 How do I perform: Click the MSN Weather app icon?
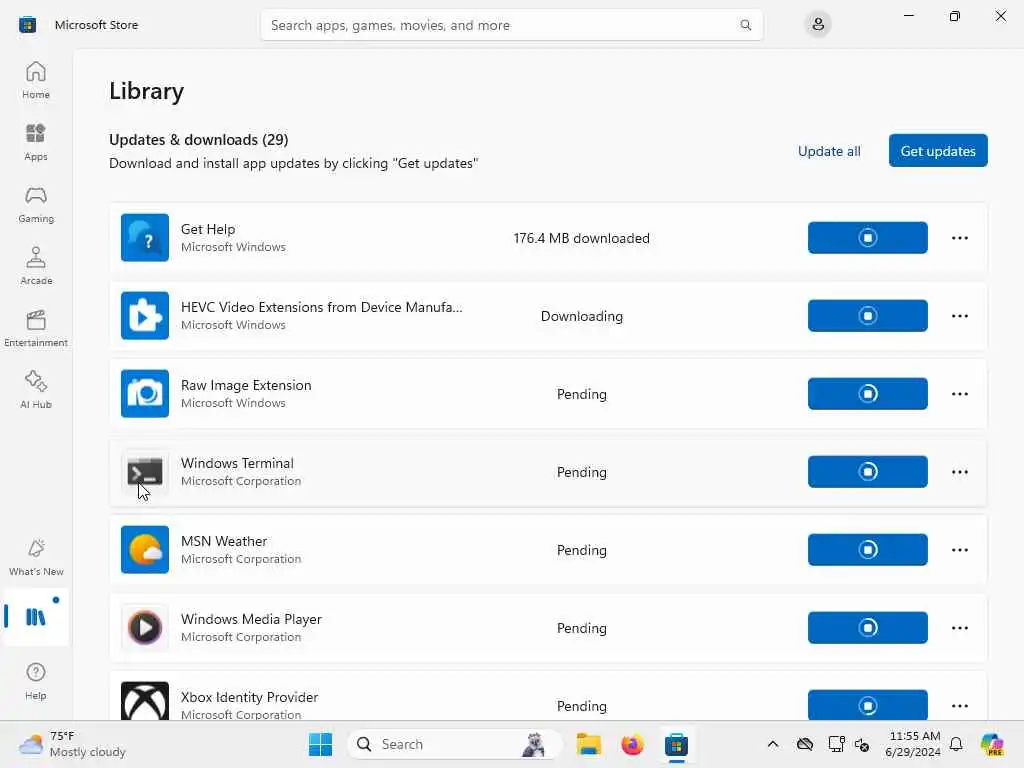[145, 550]
